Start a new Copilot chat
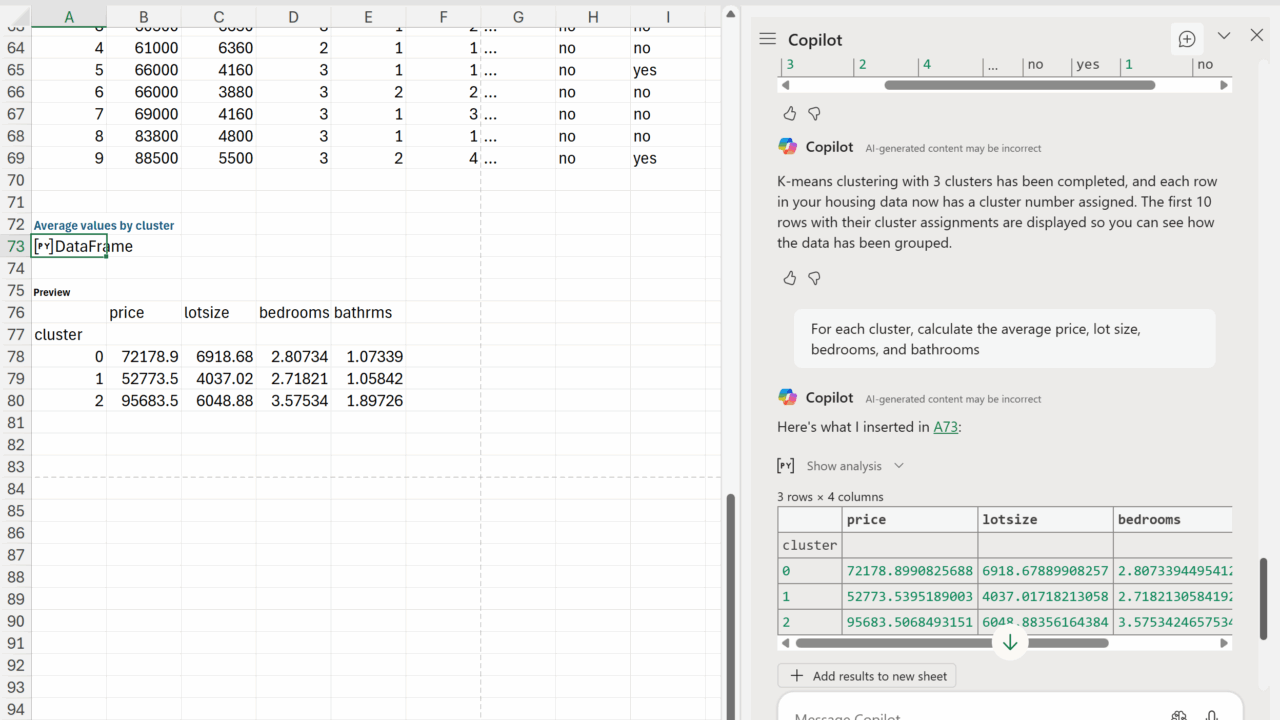Image resolution: width=1280 pixels, height=720 pixels. [1187, 39]
